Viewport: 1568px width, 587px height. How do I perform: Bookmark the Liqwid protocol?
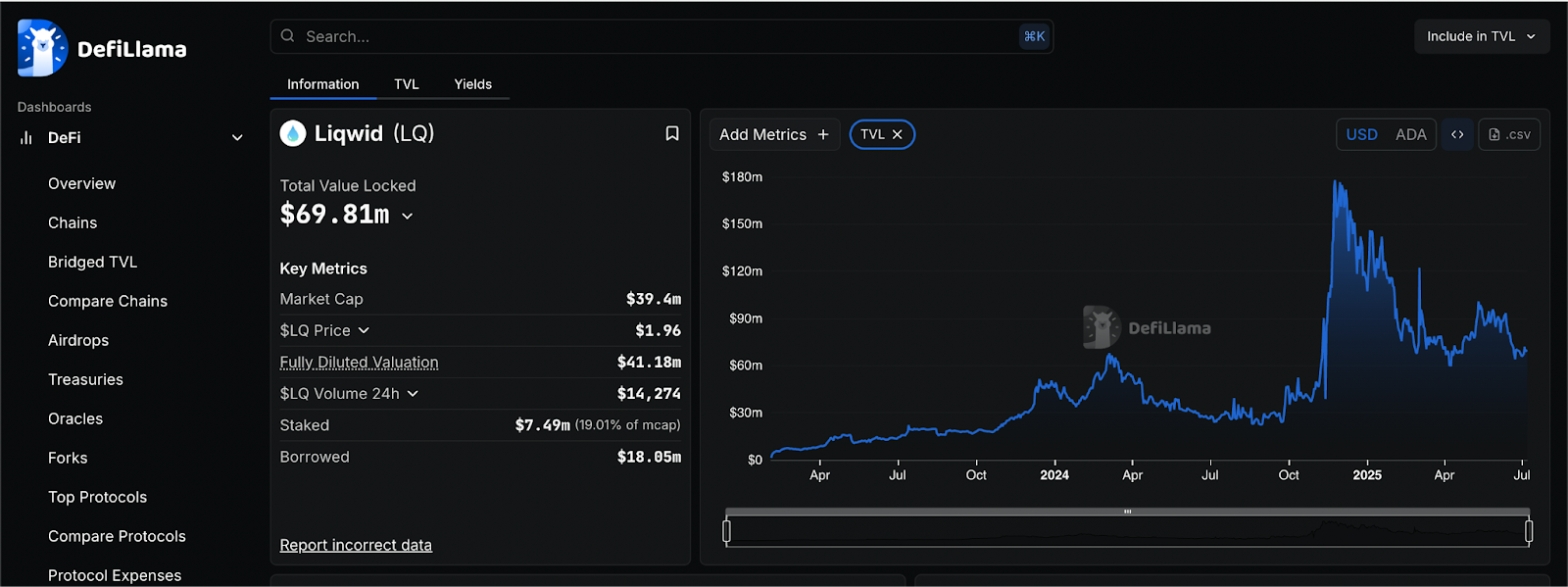[x=672, y=133]
